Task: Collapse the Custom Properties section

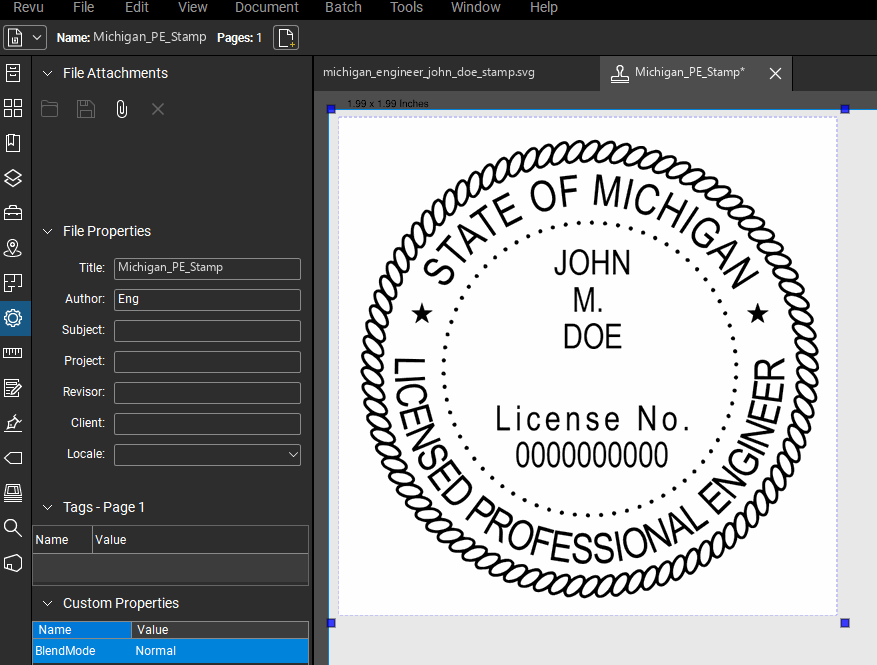Action: (48, 603)
